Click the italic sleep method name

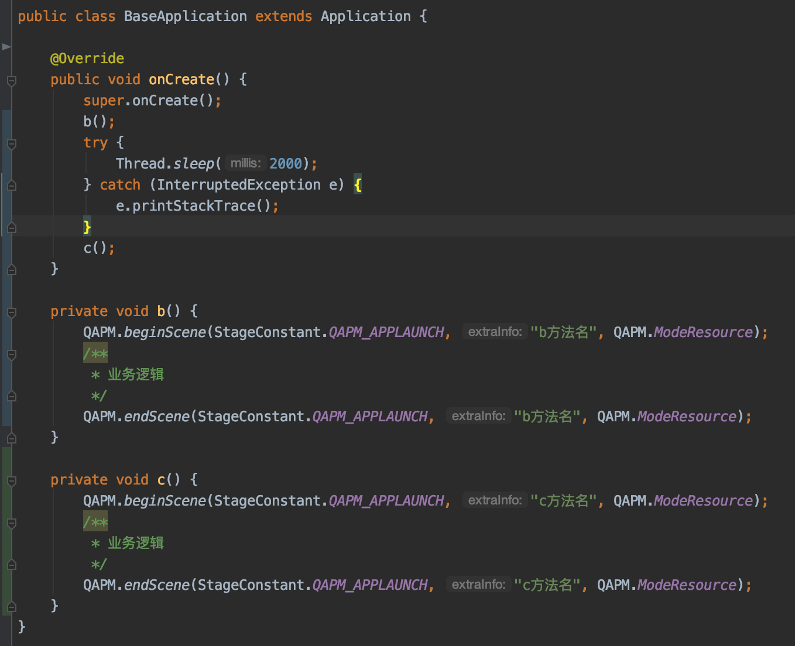tap(194, 163)
